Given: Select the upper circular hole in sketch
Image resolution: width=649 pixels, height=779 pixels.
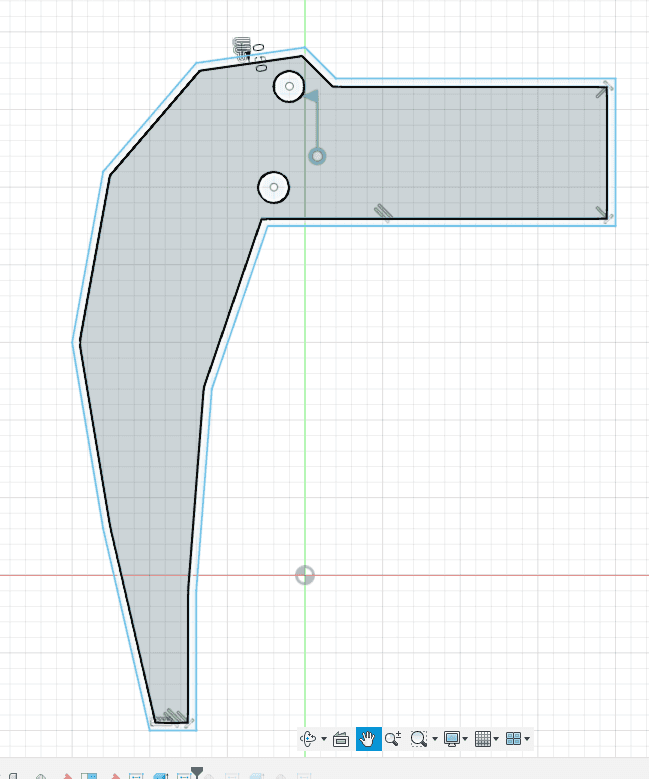Looking at the screenshot, I should (289, 87).
